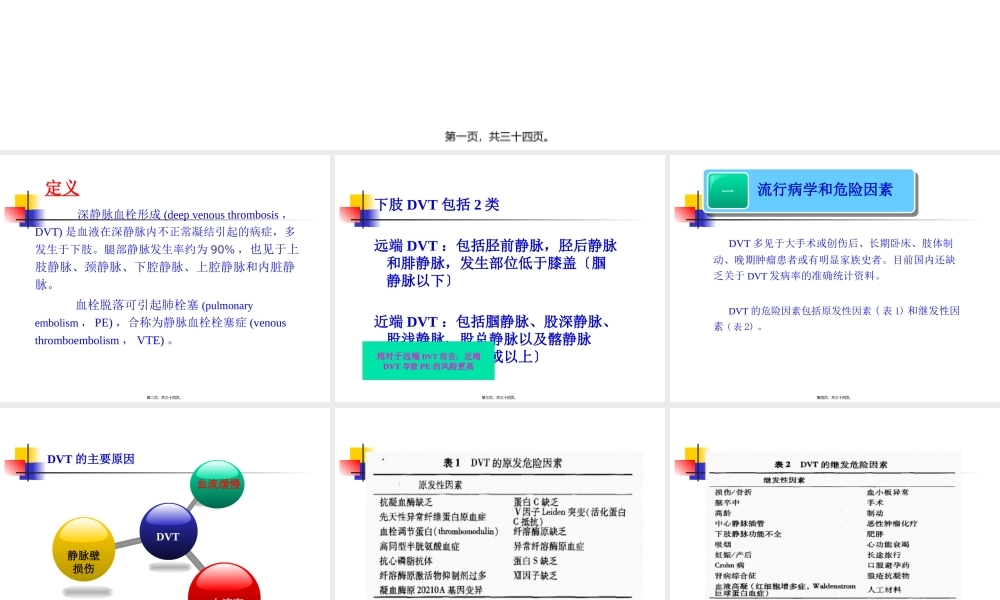
Task: Select the first slide titled 定义
Action: 165,278
